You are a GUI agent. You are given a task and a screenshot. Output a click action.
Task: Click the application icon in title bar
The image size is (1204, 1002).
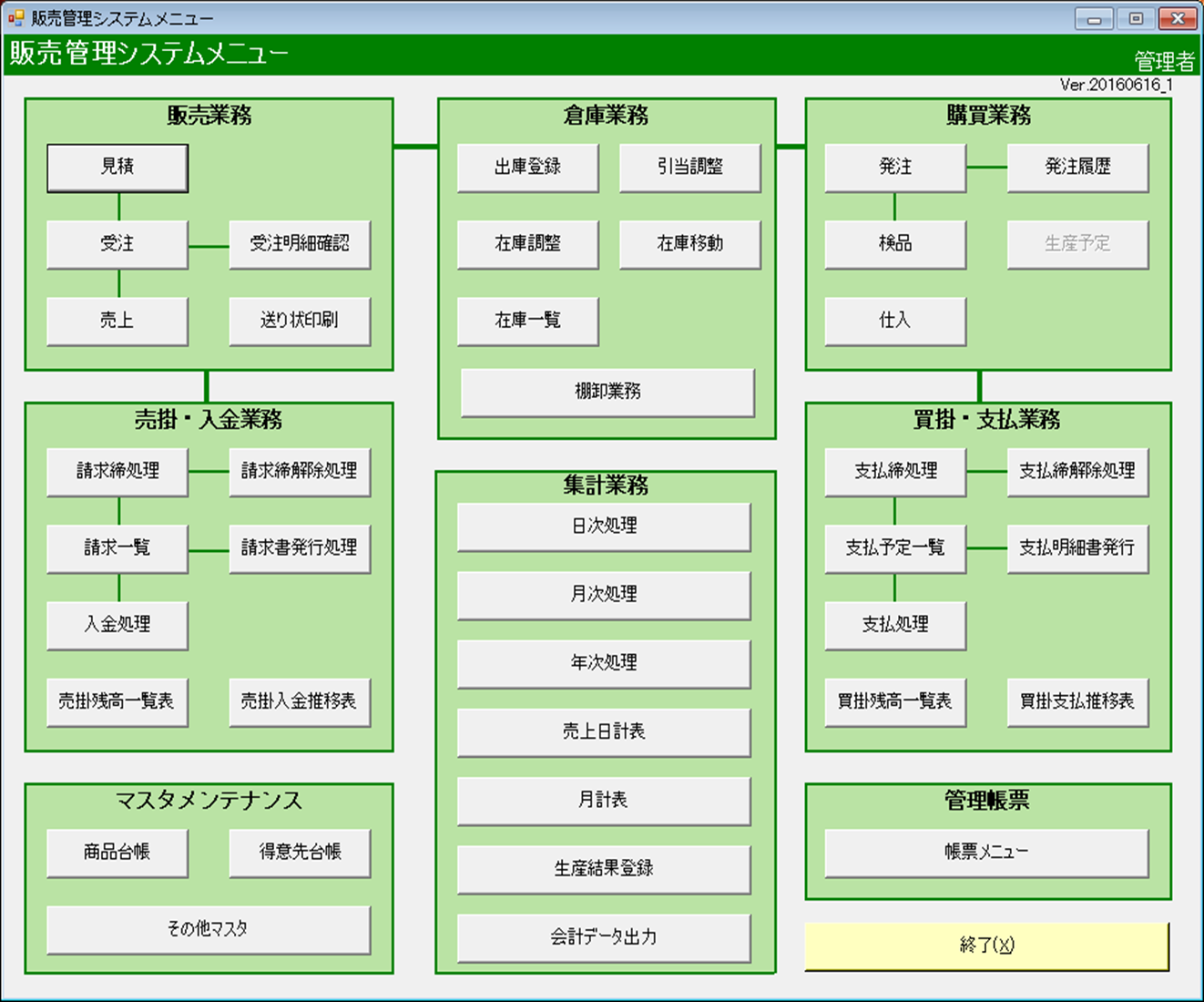15,17
